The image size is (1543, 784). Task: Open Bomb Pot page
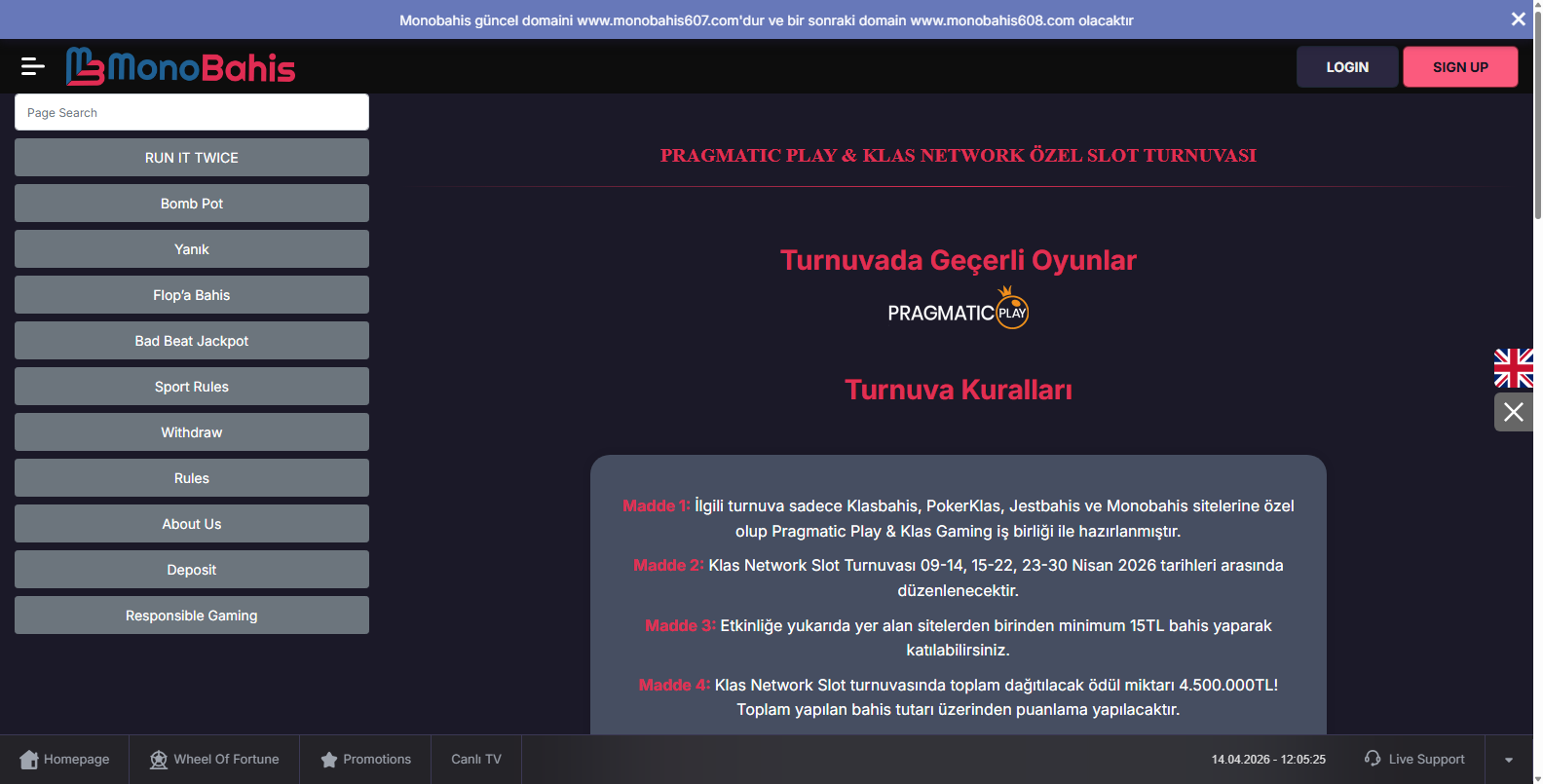coord(192,204)
